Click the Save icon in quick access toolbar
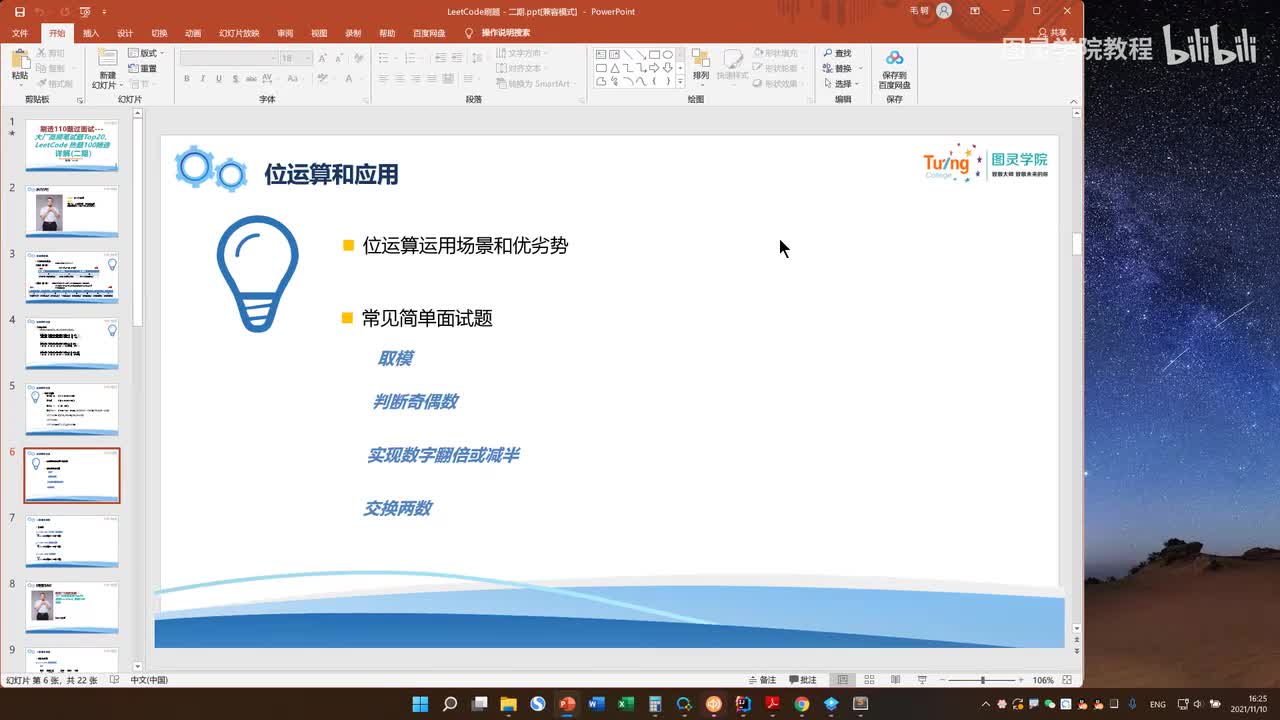This screenshot has height=720, width=1280. click(20, 11)
